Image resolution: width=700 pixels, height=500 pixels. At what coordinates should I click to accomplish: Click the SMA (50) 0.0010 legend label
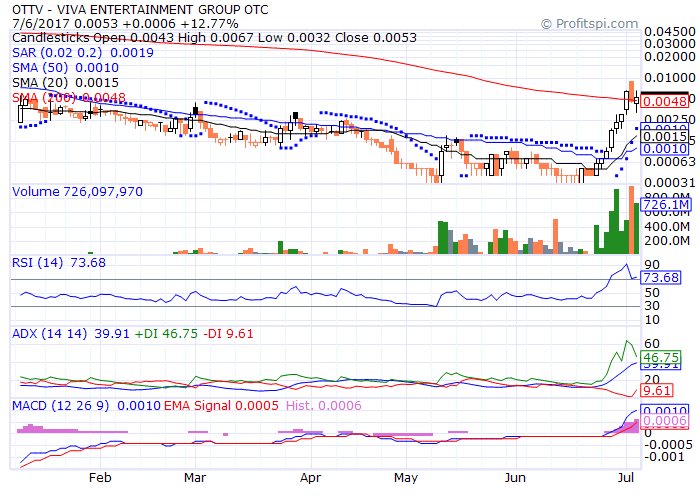66,68
